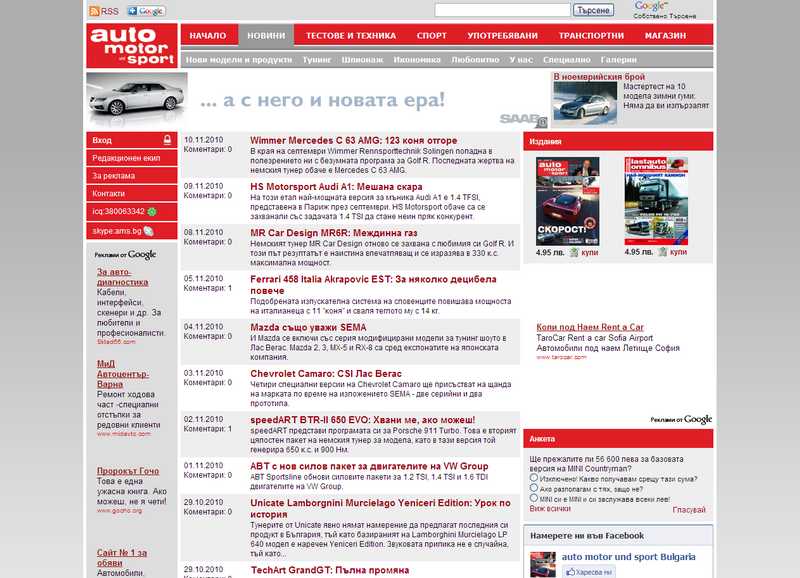Click the RSS feed icon
Viewport: 800px width, 578px height.
pos(94,11)
